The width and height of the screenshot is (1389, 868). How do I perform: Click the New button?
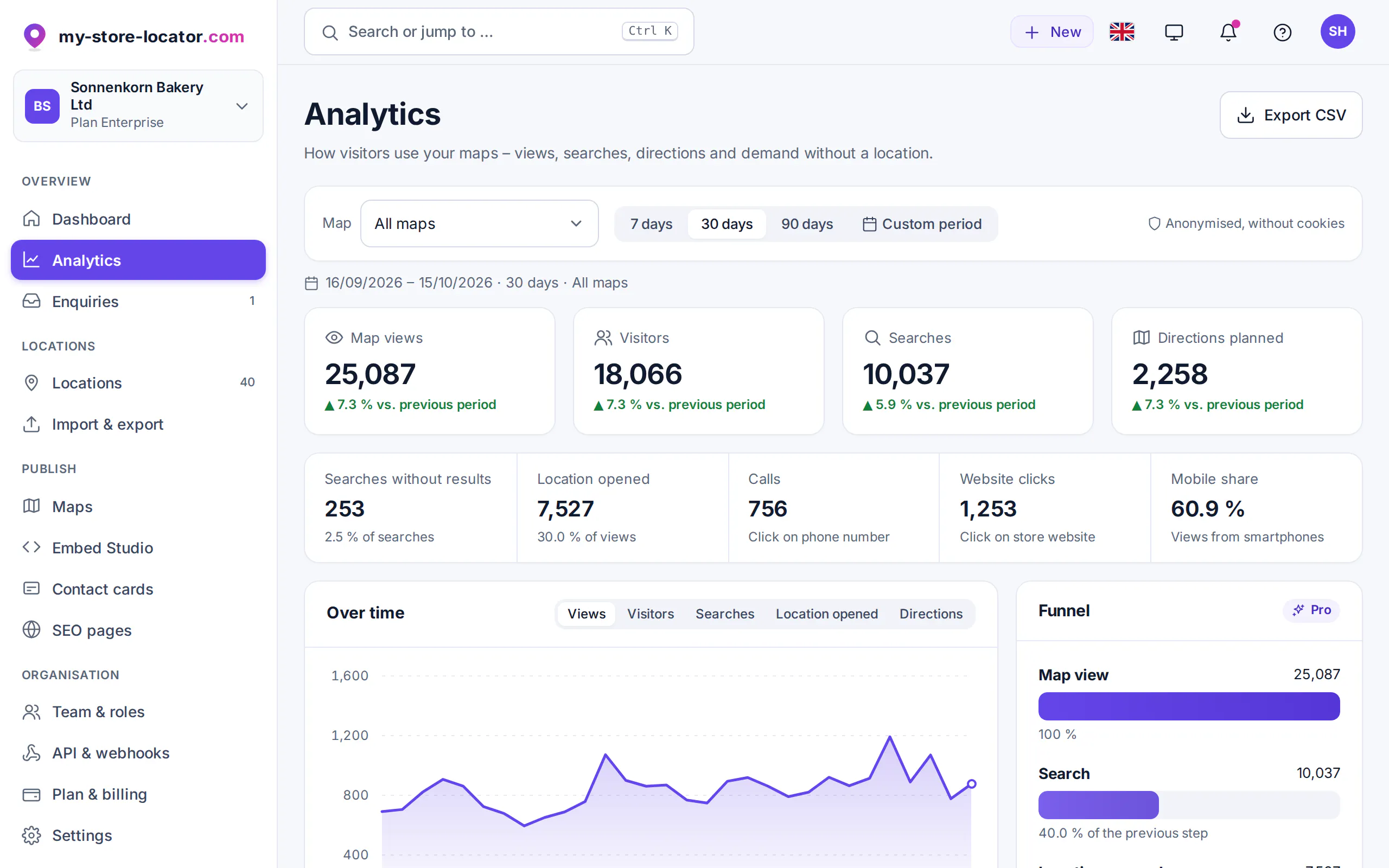pyautogui.click(x=1052, y=31)
